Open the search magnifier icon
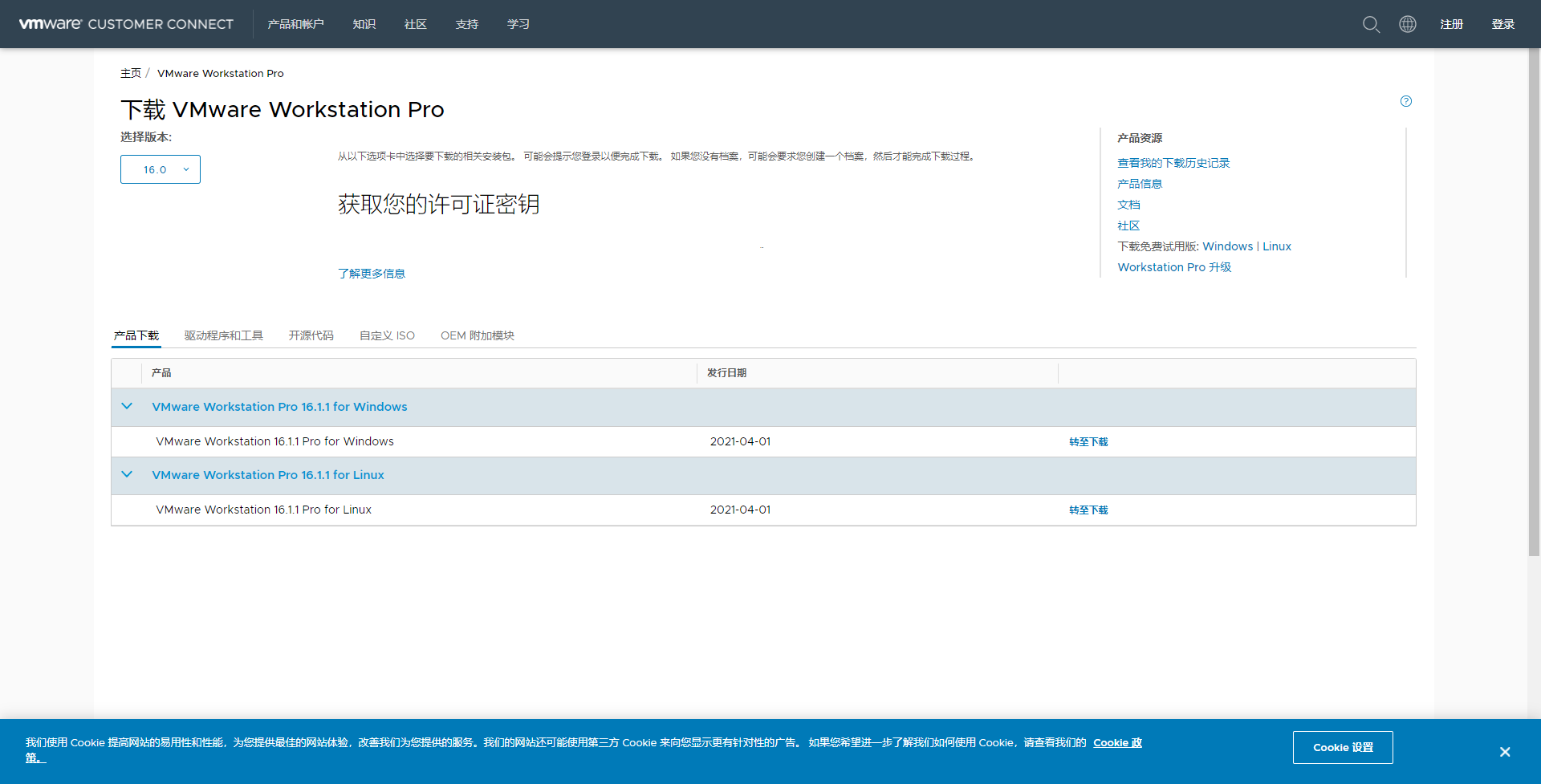1541x784 pixels. pos(1371,24)
